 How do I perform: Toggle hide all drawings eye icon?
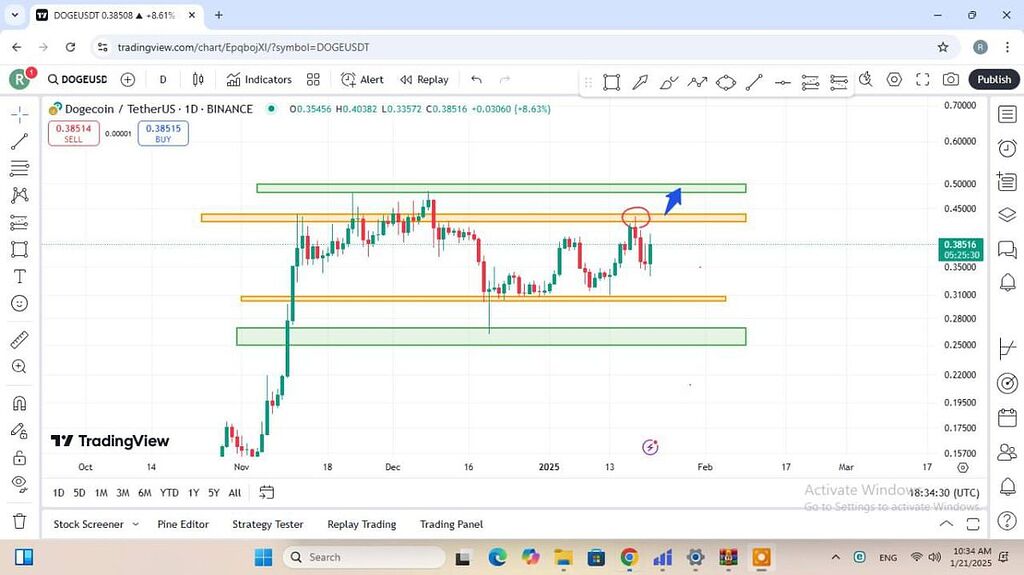[19, 485]
